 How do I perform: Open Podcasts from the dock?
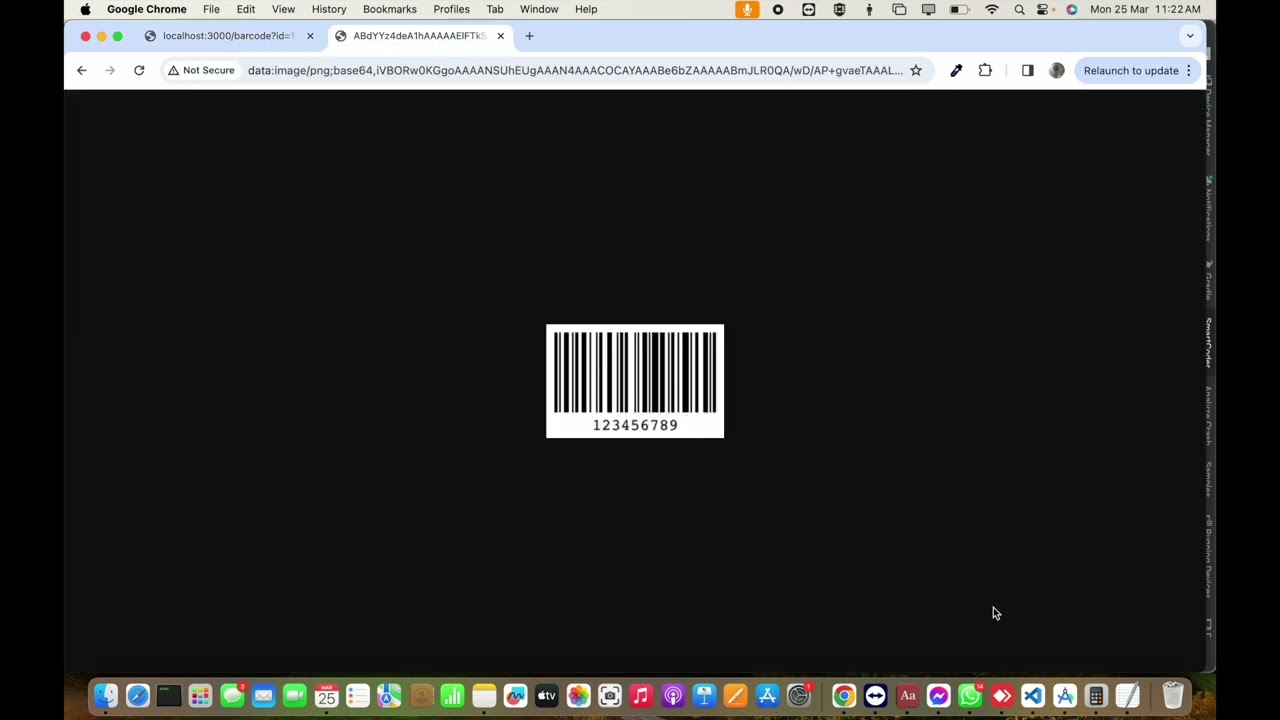tap(673, 696)
